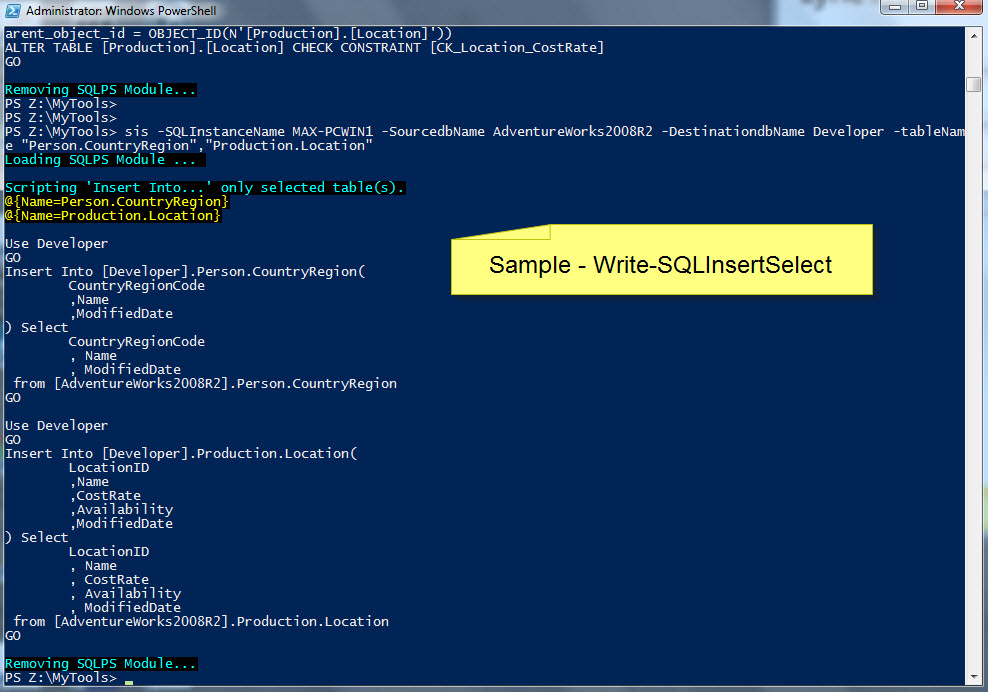The height and width of the screenshot is (692, 988).
Task: Click the yellow 'Sample - Write-SQLInsertSelect' note
Action: [662, 260]
